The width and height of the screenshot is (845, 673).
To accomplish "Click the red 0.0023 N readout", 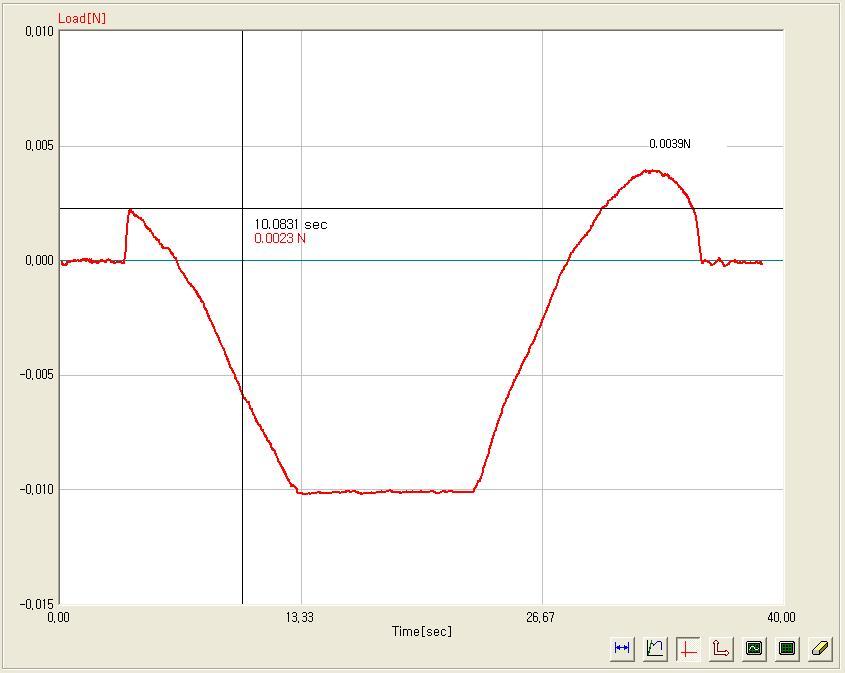I will 280,239.
